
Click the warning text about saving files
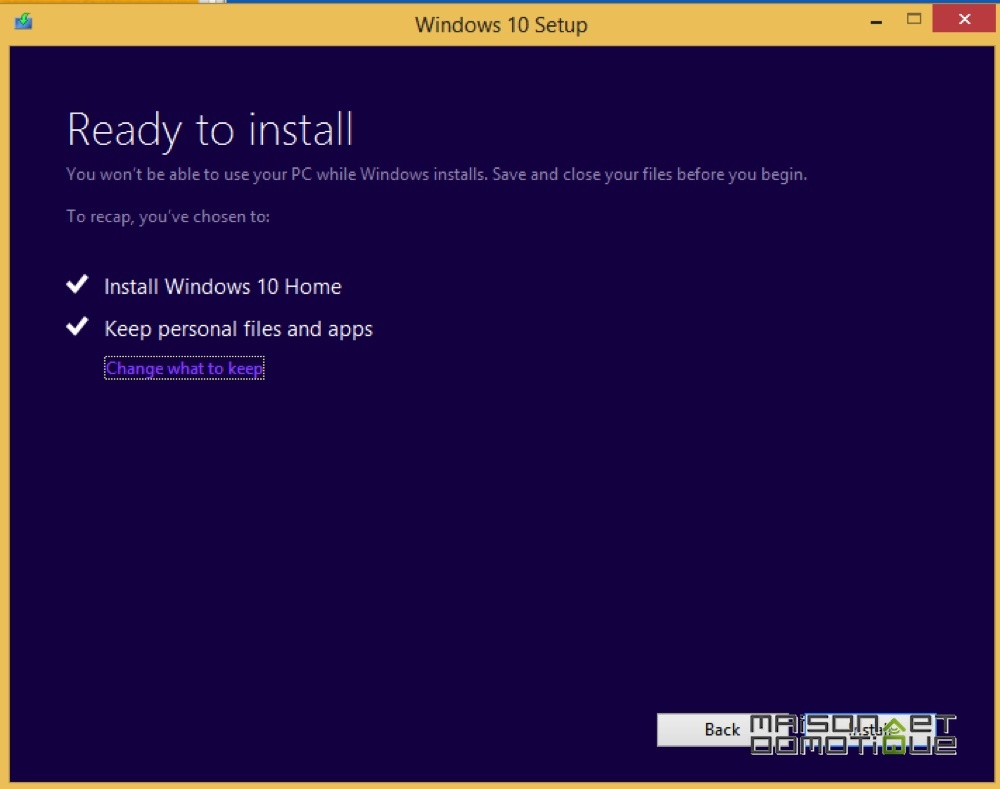pyautogui.click(x=437, y=174)
